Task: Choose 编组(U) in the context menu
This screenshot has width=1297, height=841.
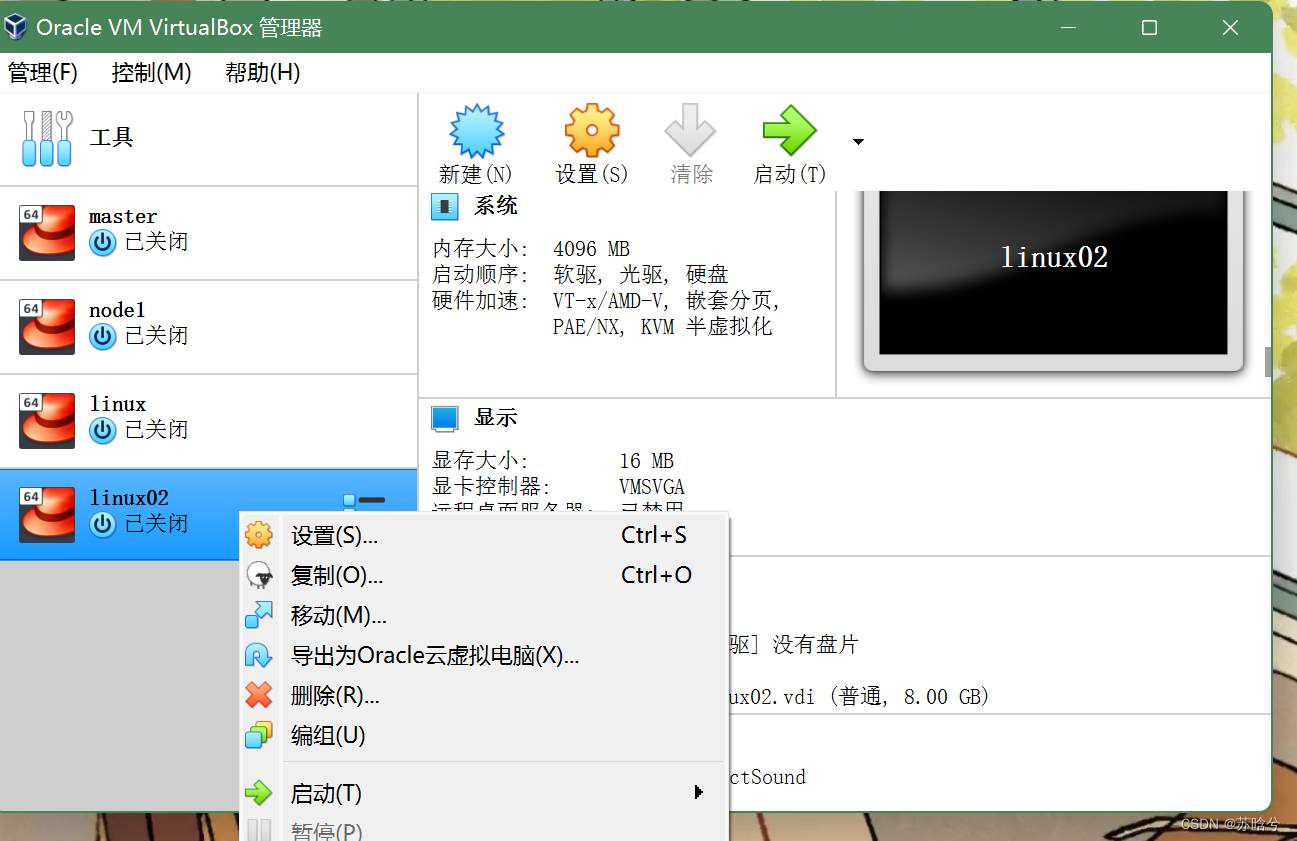Action: click(485, 736)
